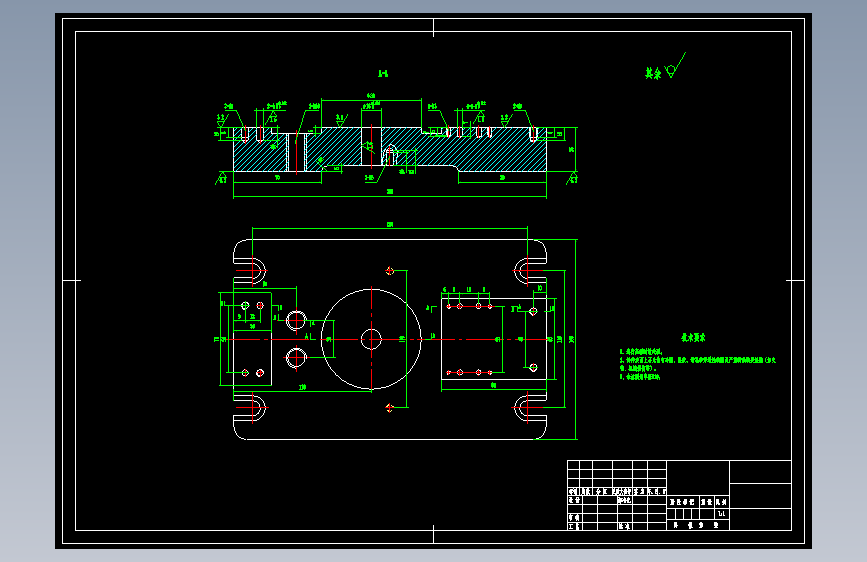Click the 其余 surface roughness note

(x=665, y=67)
